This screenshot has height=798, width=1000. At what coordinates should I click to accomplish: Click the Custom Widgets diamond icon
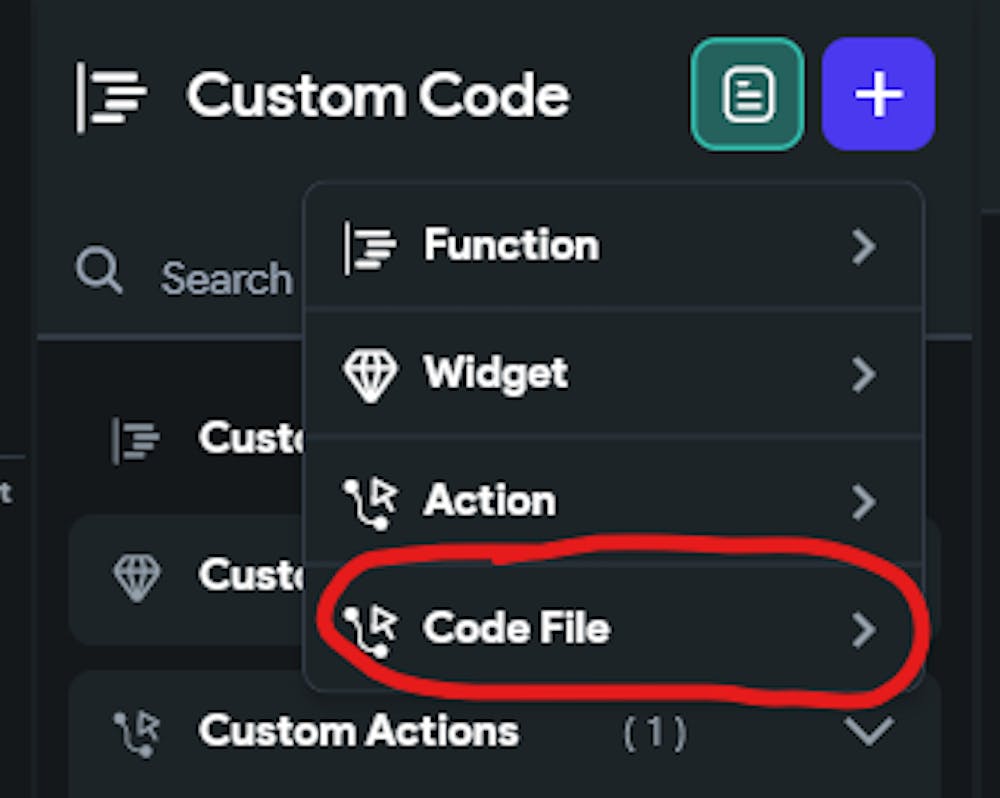tap(140, 576)
